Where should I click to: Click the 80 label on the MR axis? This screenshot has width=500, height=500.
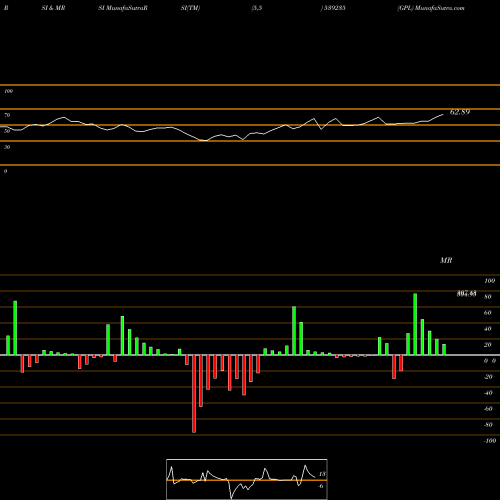pyautogui.click(x=487, y=297)
